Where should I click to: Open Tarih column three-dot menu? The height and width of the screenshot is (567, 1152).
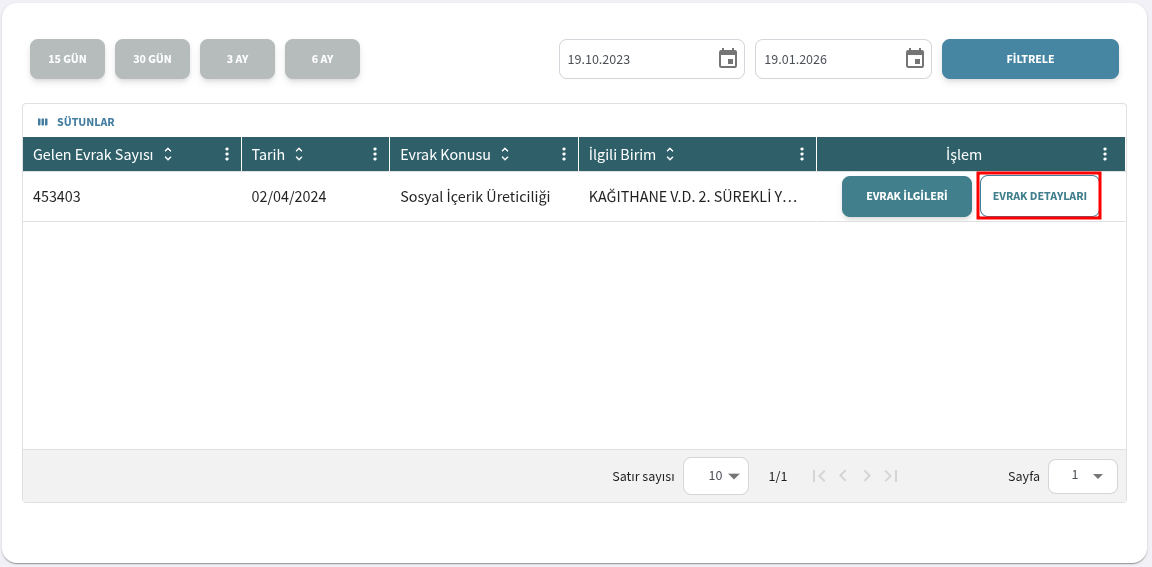(375, 154)
